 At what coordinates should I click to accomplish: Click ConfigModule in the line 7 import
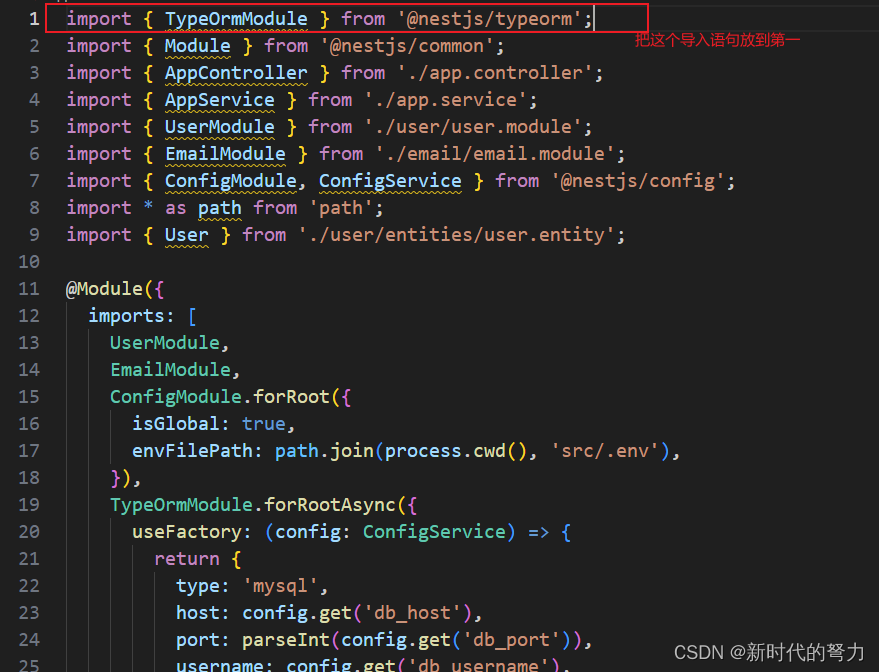230,180
